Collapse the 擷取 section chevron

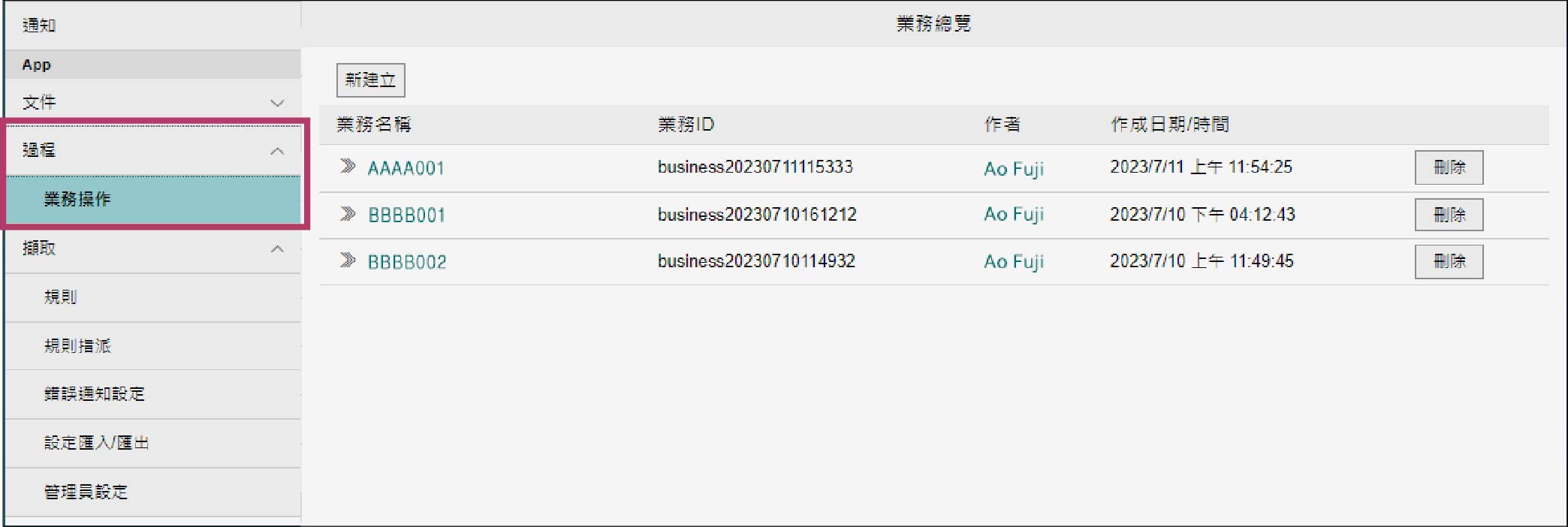[277, 248]
